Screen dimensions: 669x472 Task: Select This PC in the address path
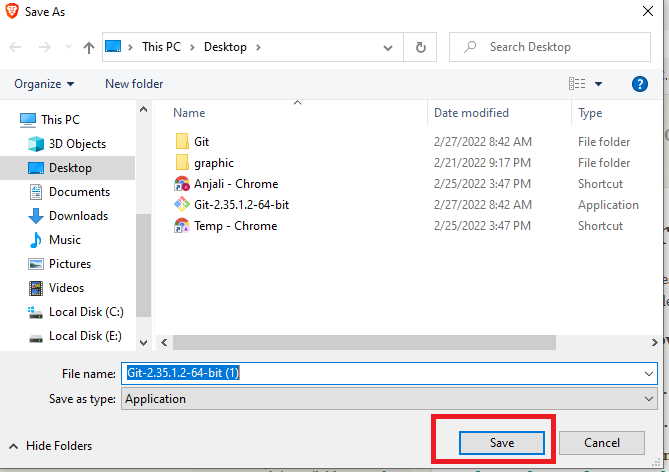point(161,47)
